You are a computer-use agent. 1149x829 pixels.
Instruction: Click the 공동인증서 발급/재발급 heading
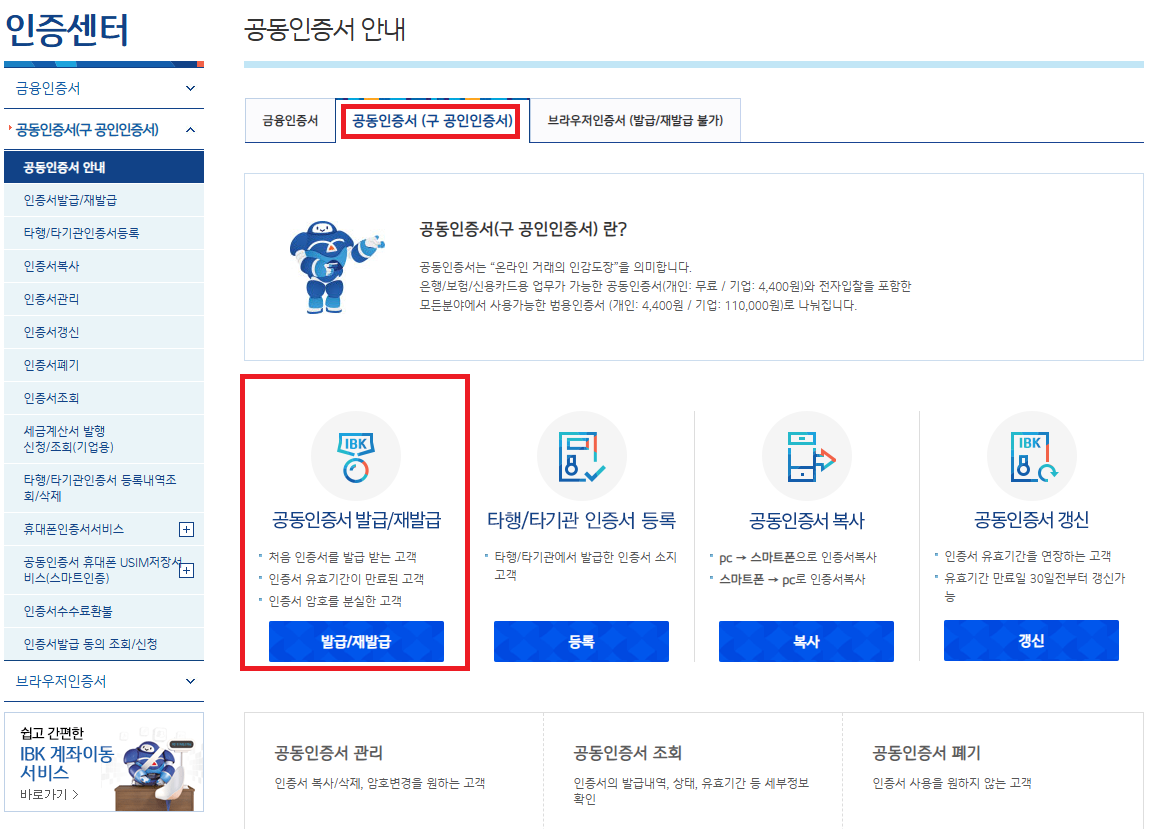[x=357, y=520]
